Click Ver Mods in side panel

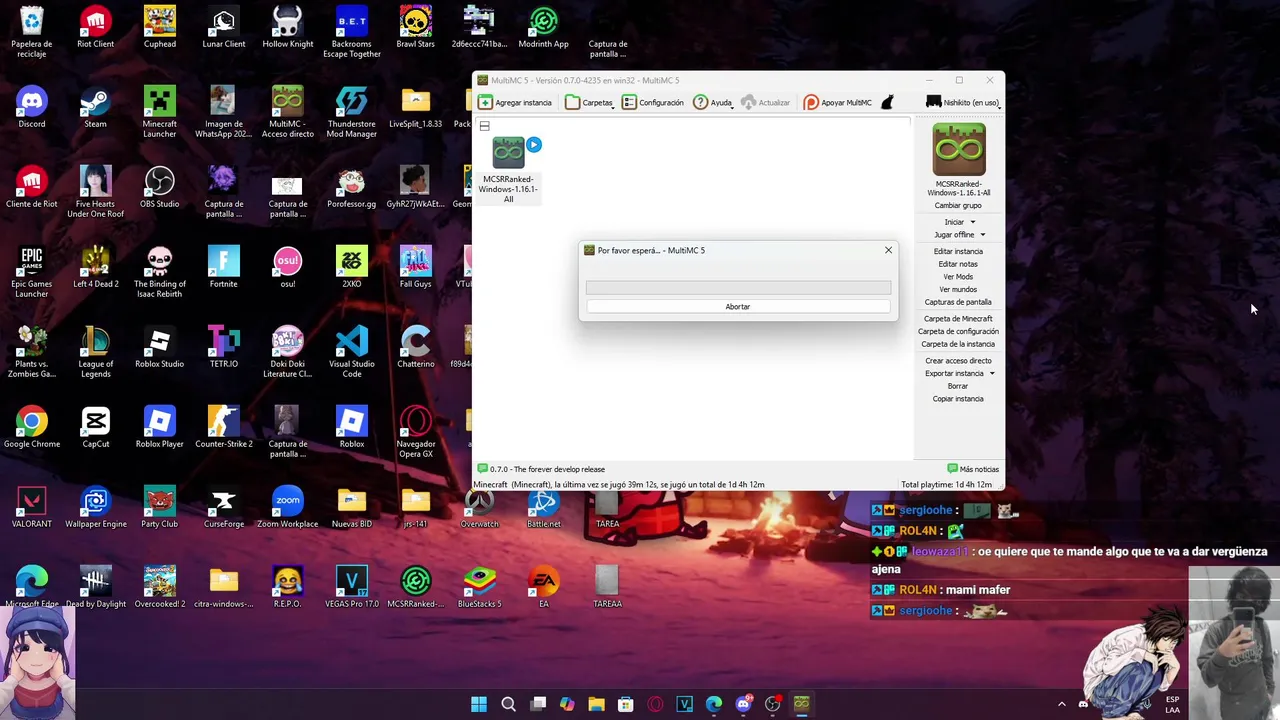coord(958,277)
